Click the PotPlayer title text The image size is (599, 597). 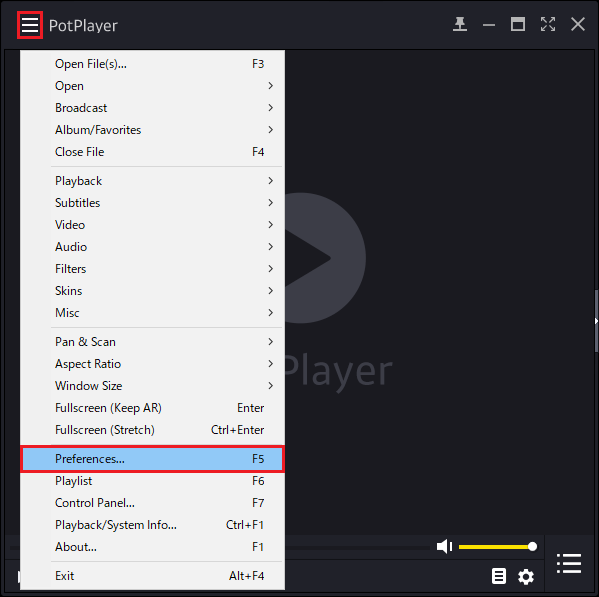click(83, 26)
